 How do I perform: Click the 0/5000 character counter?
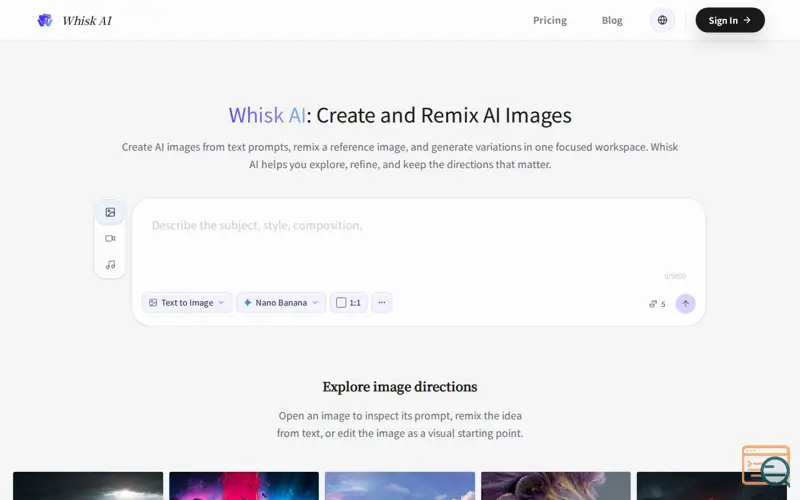click(x=674, y=277)
